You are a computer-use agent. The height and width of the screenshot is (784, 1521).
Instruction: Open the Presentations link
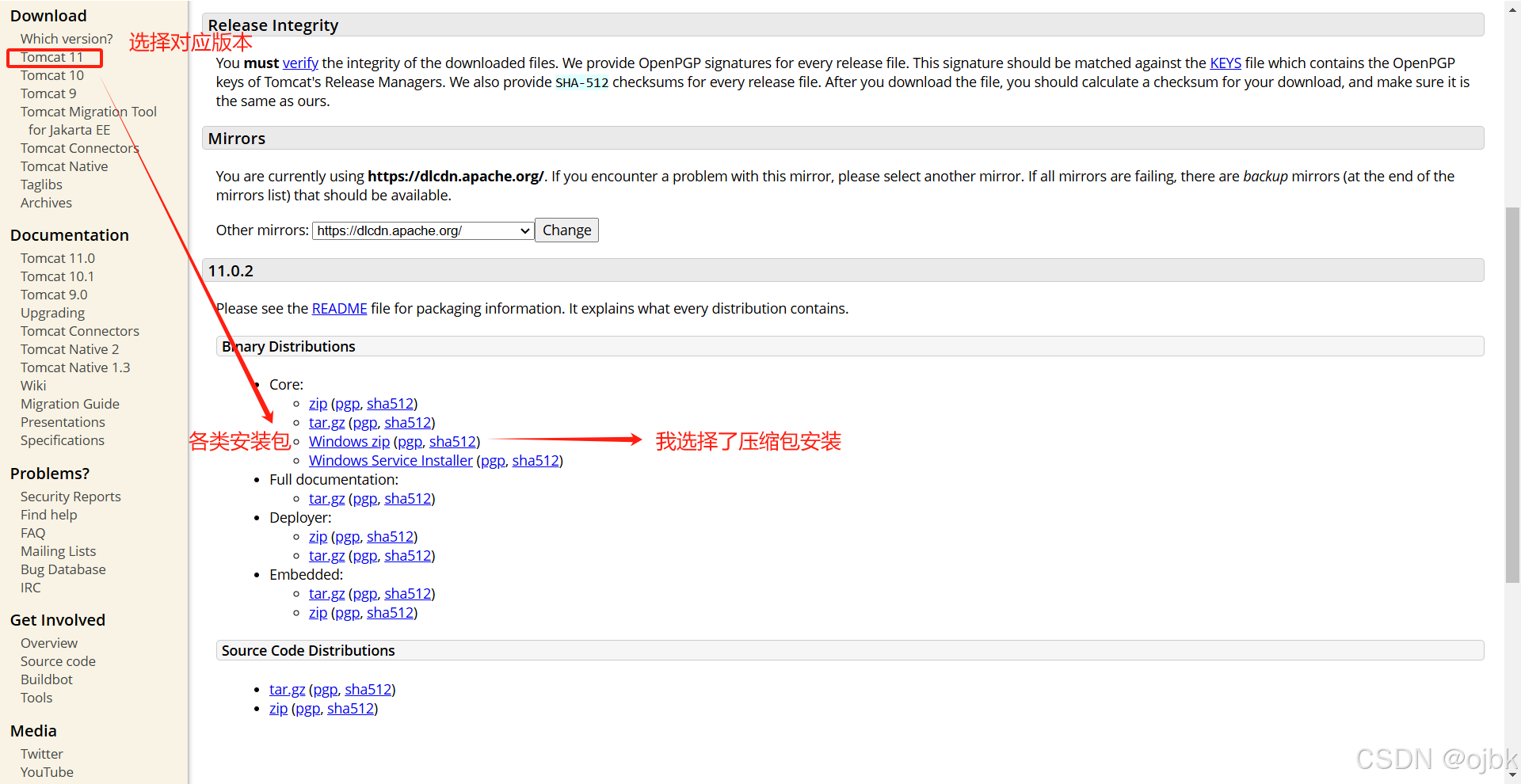pyautogui.click(x=63, y=422)
